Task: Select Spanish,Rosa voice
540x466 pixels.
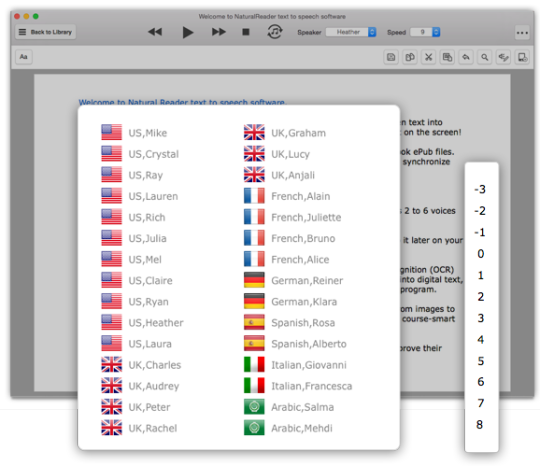Action: (x=290, y=323)
